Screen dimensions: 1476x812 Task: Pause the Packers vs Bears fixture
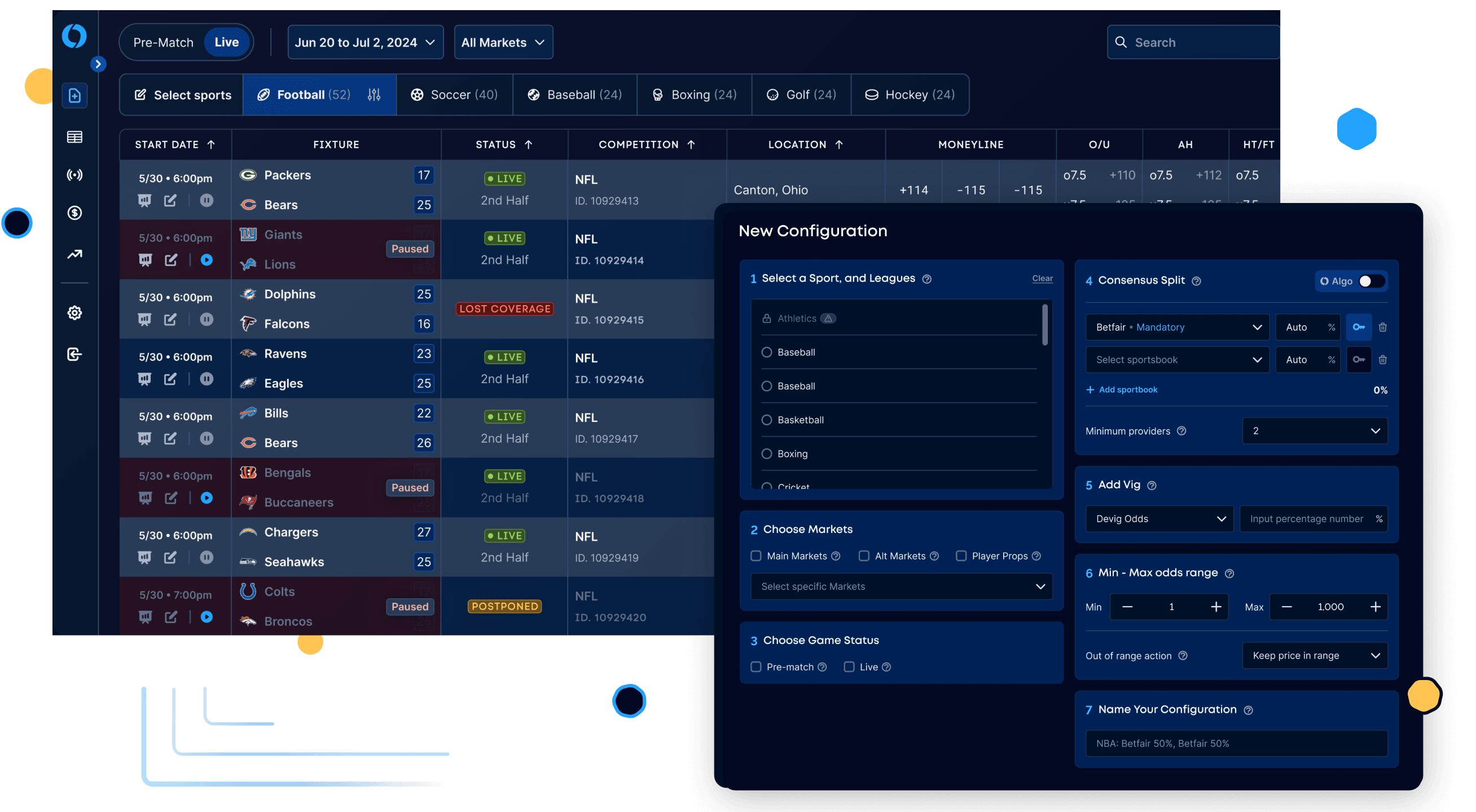[207, 200]
